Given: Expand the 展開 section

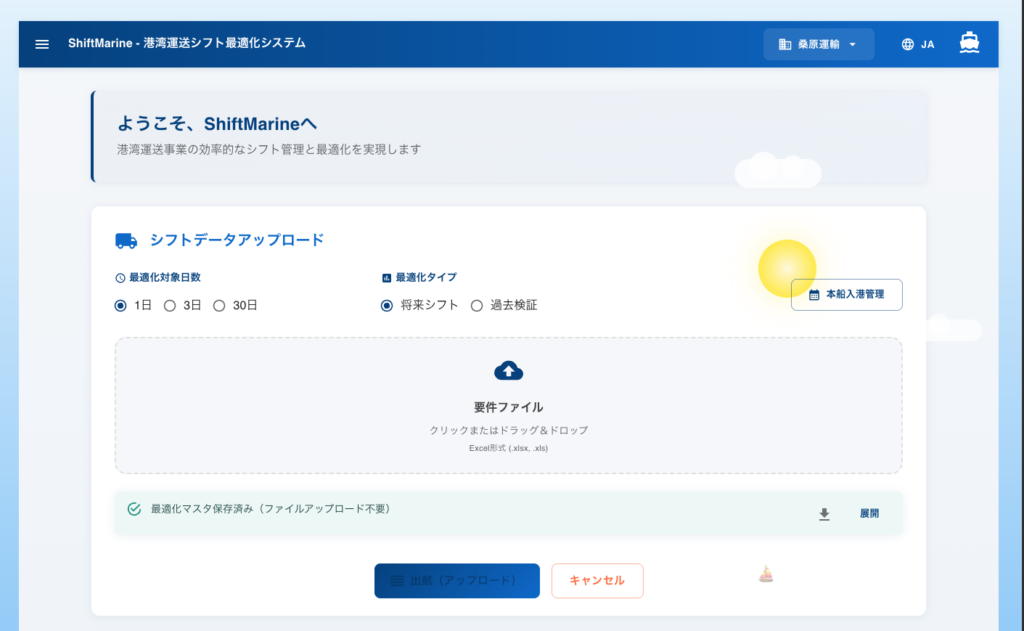Looking at the screenshot, I should [869, 513].
